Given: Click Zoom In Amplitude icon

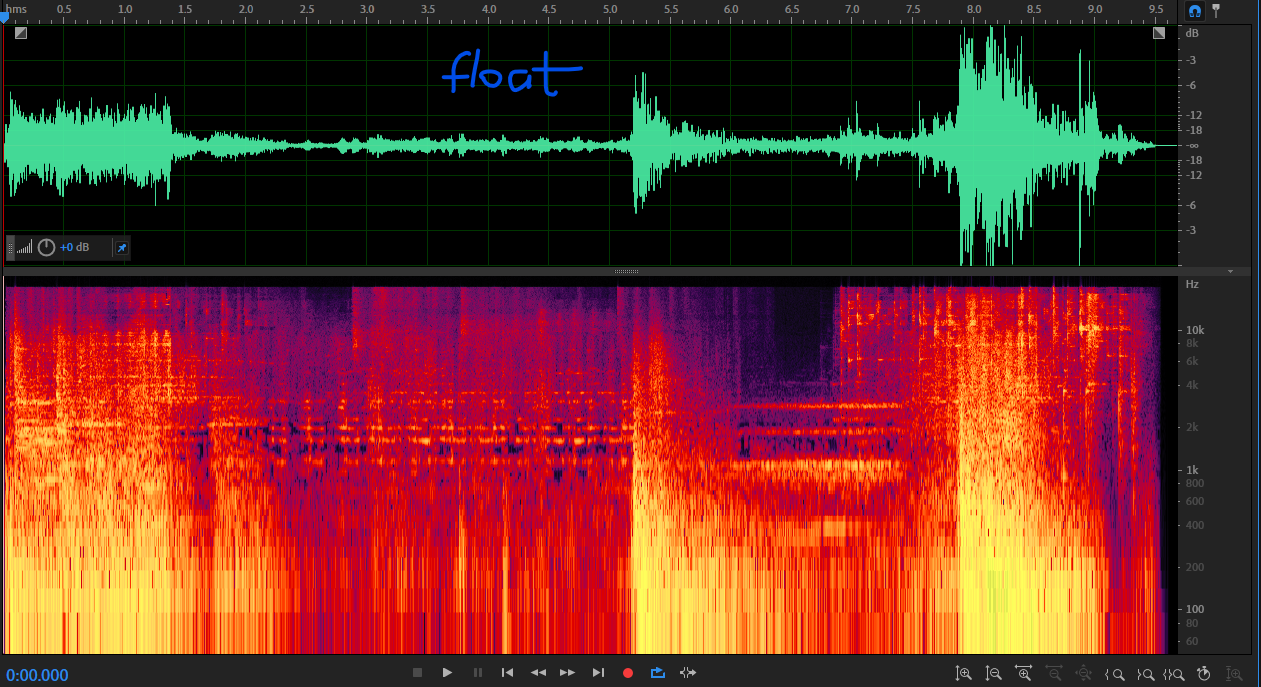Looking at the screenshot, I should 963,673.
